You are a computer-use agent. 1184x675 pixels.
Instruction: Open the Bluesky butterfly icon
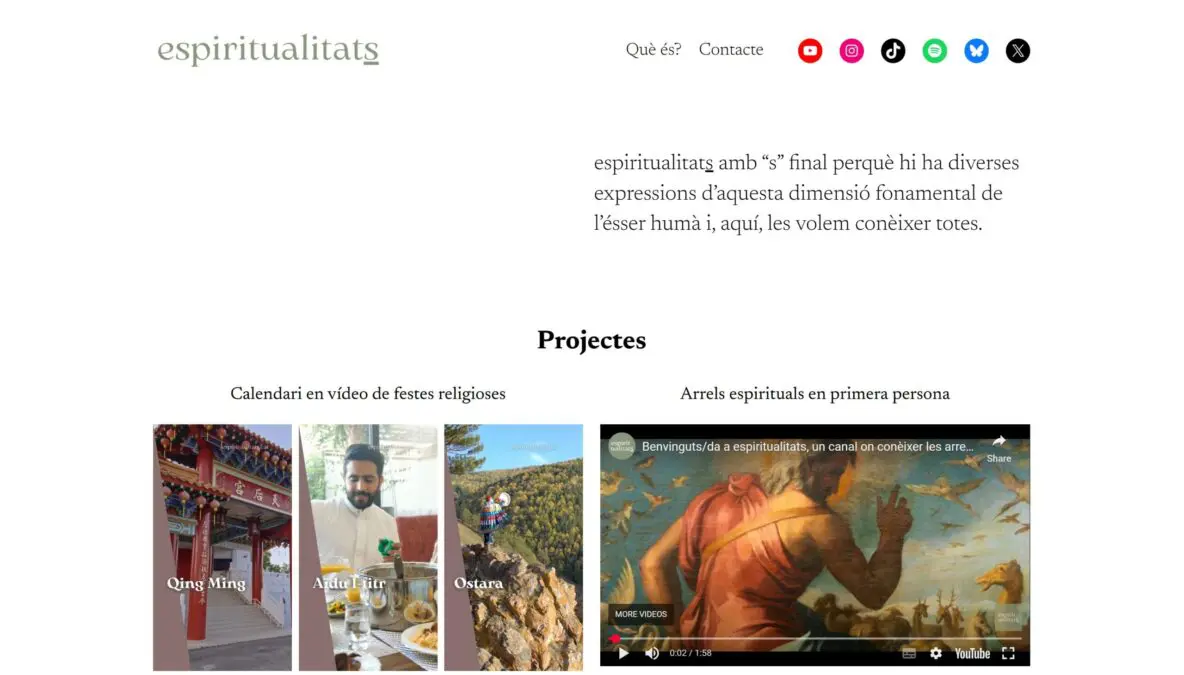tap(976, 51)
